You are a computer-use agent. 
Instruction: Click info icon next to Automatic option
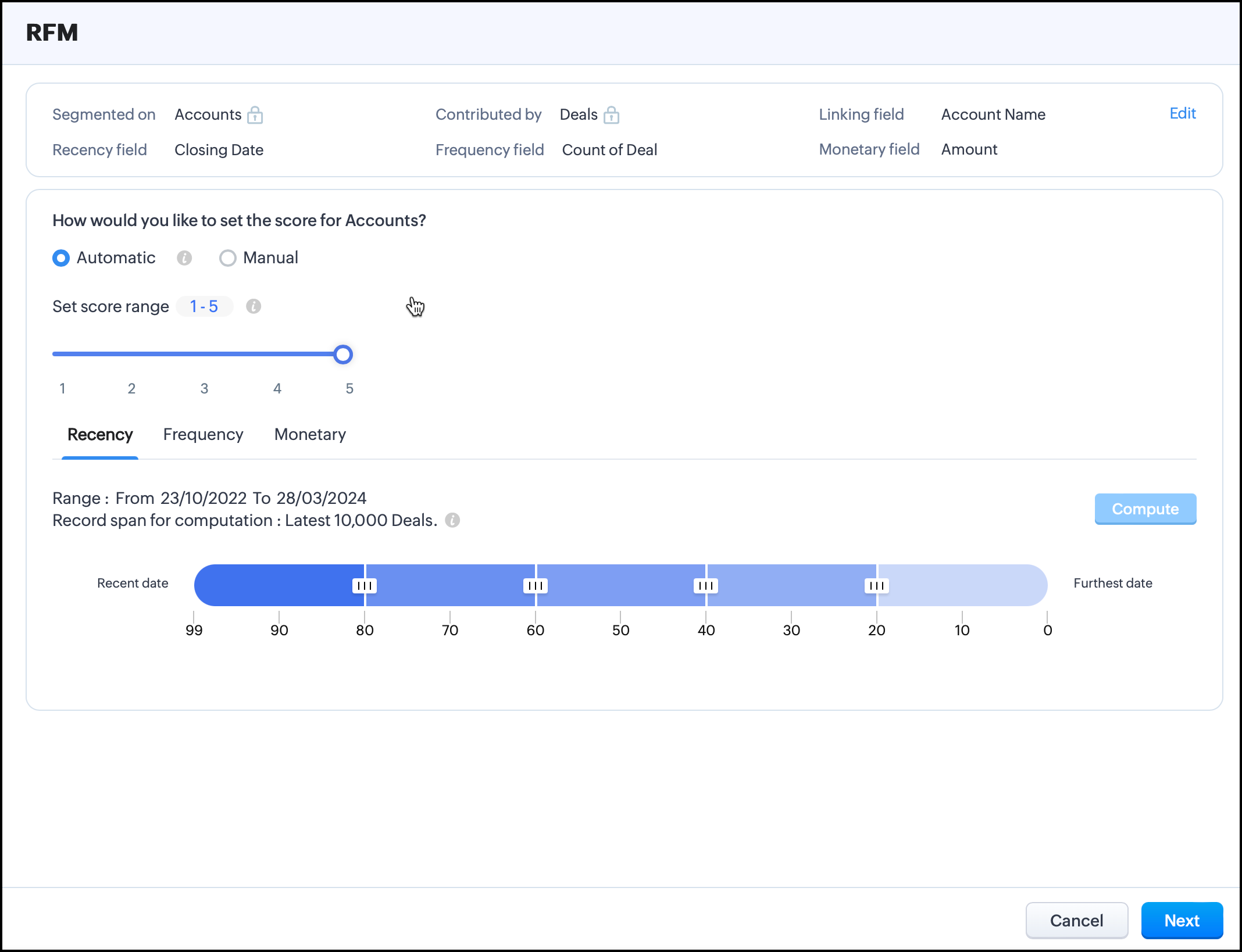[184, 258]
